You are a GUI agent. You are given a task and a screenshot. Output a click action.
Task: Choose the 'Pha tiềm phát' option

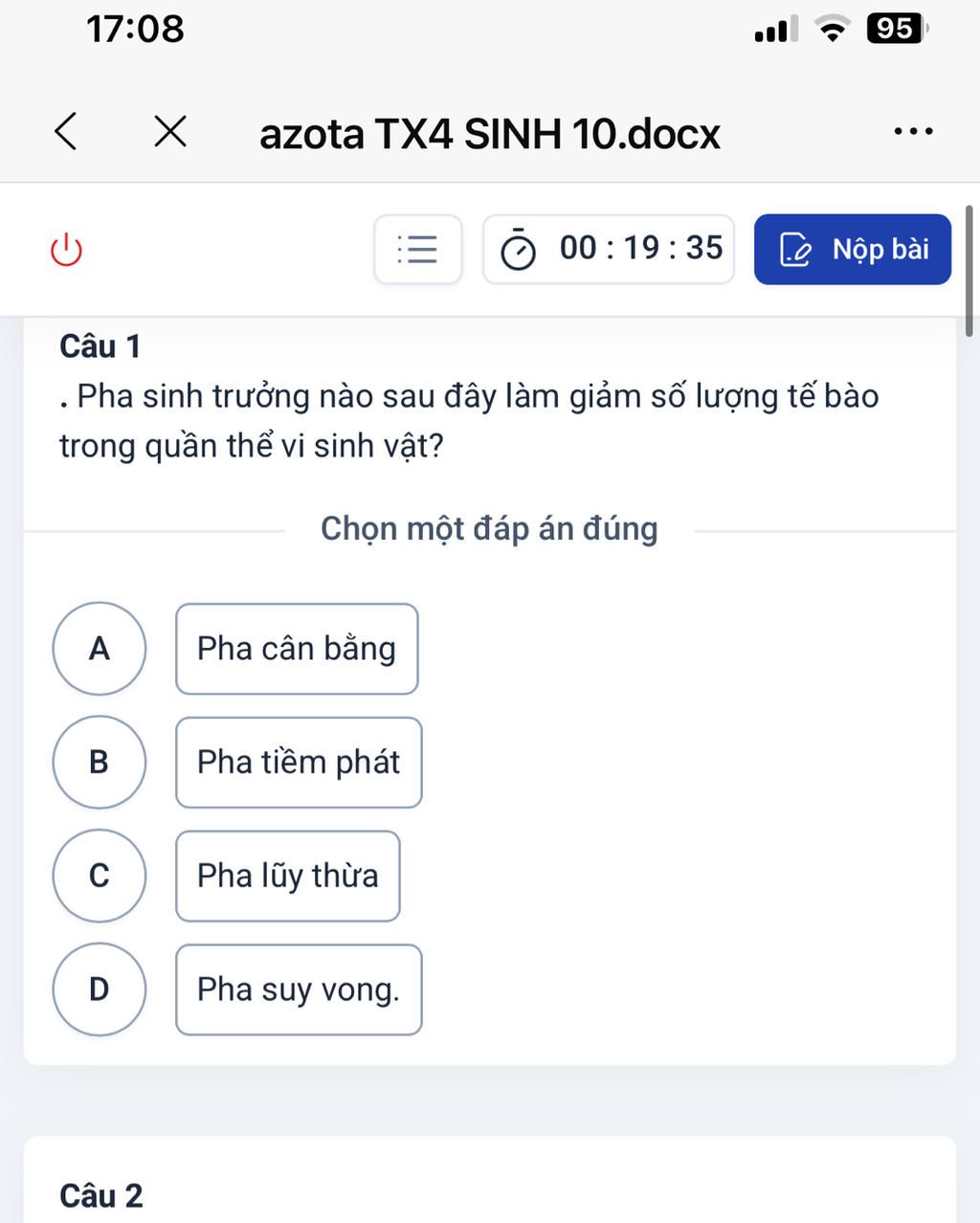[299, 762]
